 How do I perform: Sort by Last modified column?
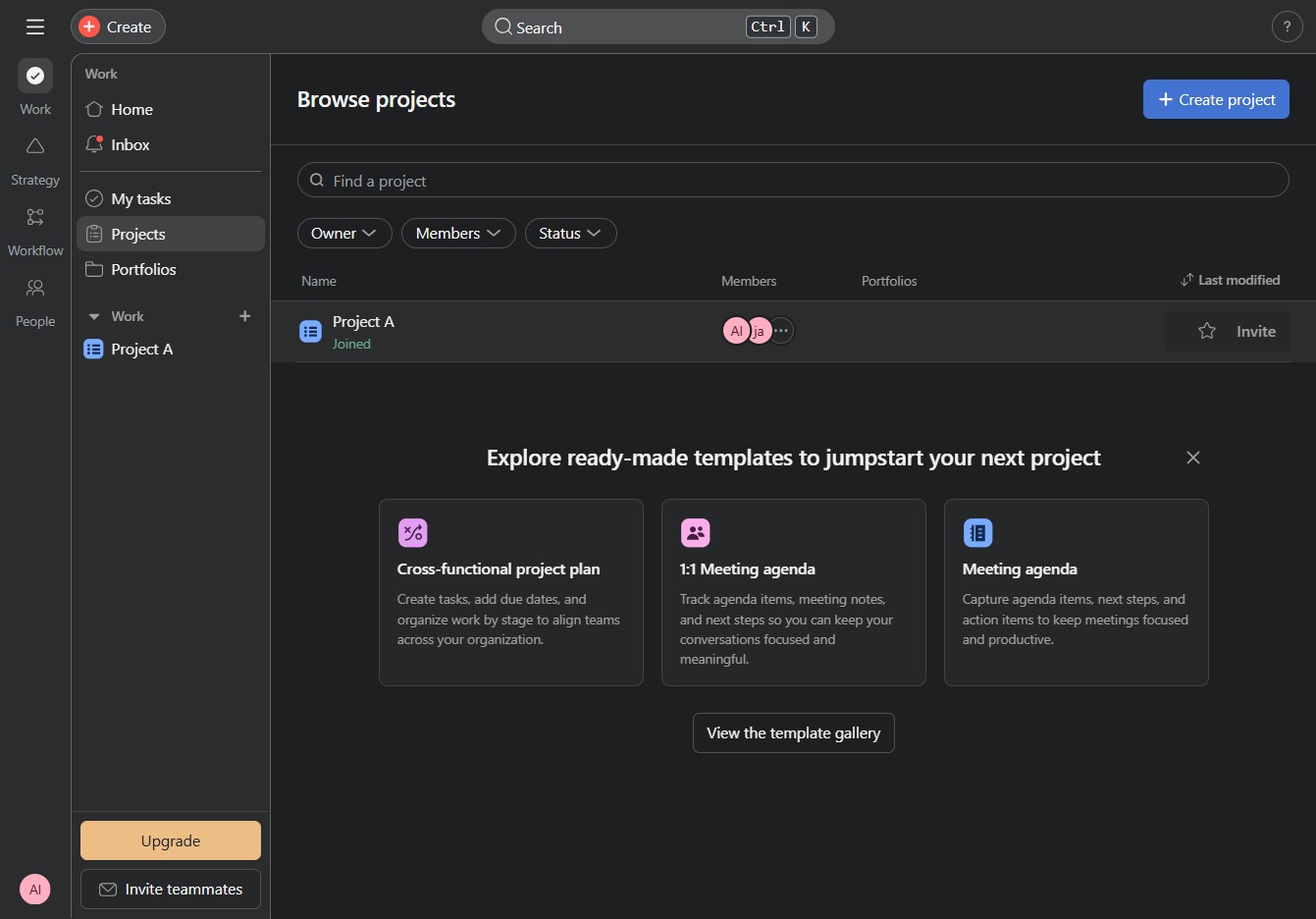click(1230, 280)
